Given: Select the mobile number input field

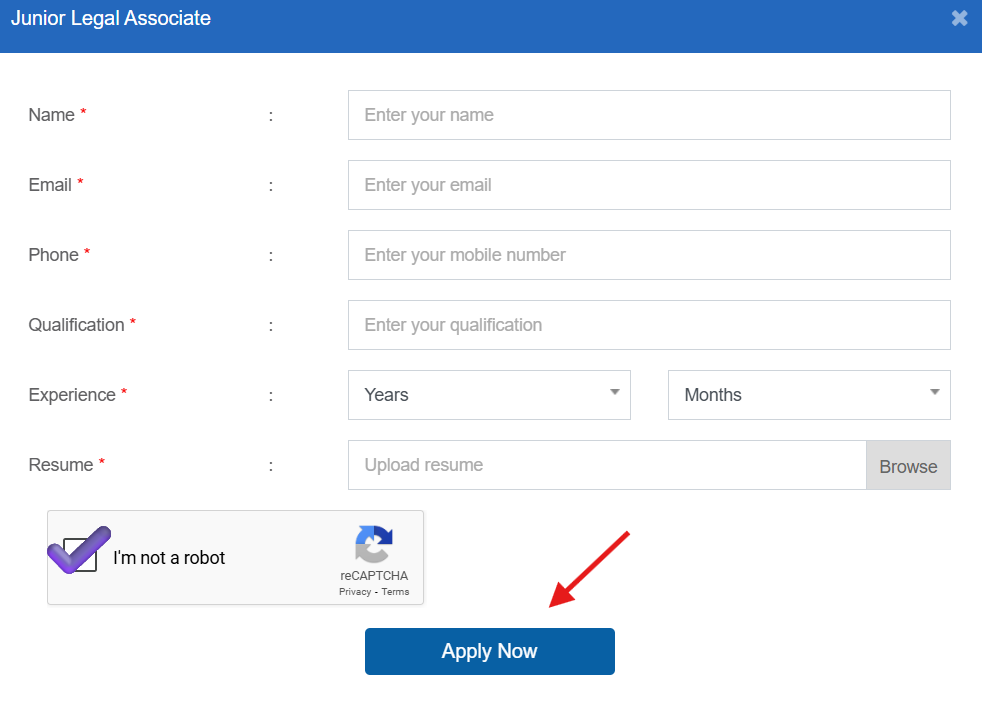Looking at the screenshot, I should [x=648, y=255].
